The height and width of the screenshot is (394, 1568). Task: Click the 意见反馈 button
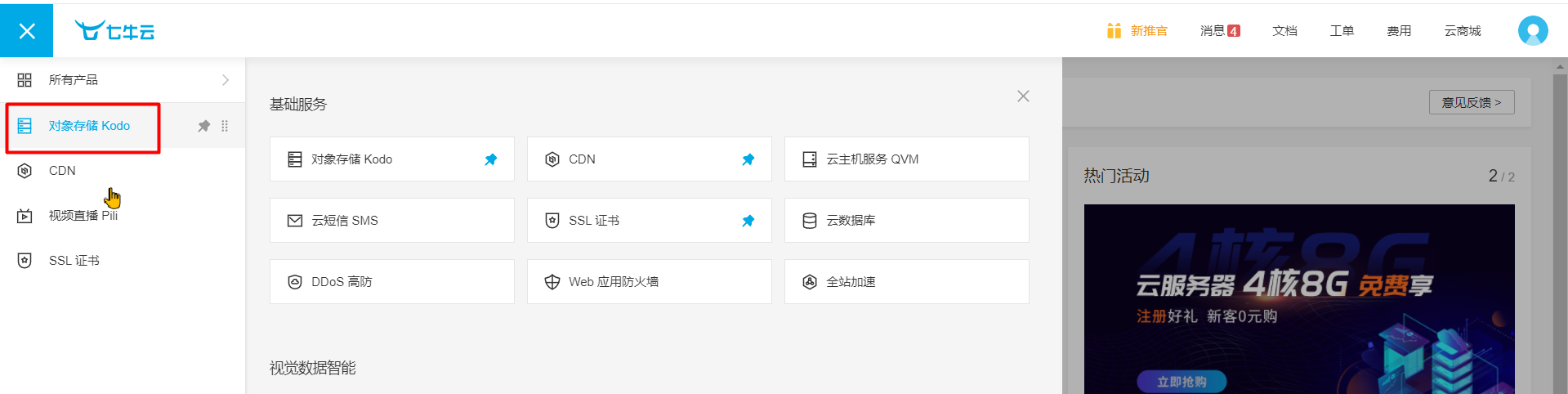(1471, 102)
